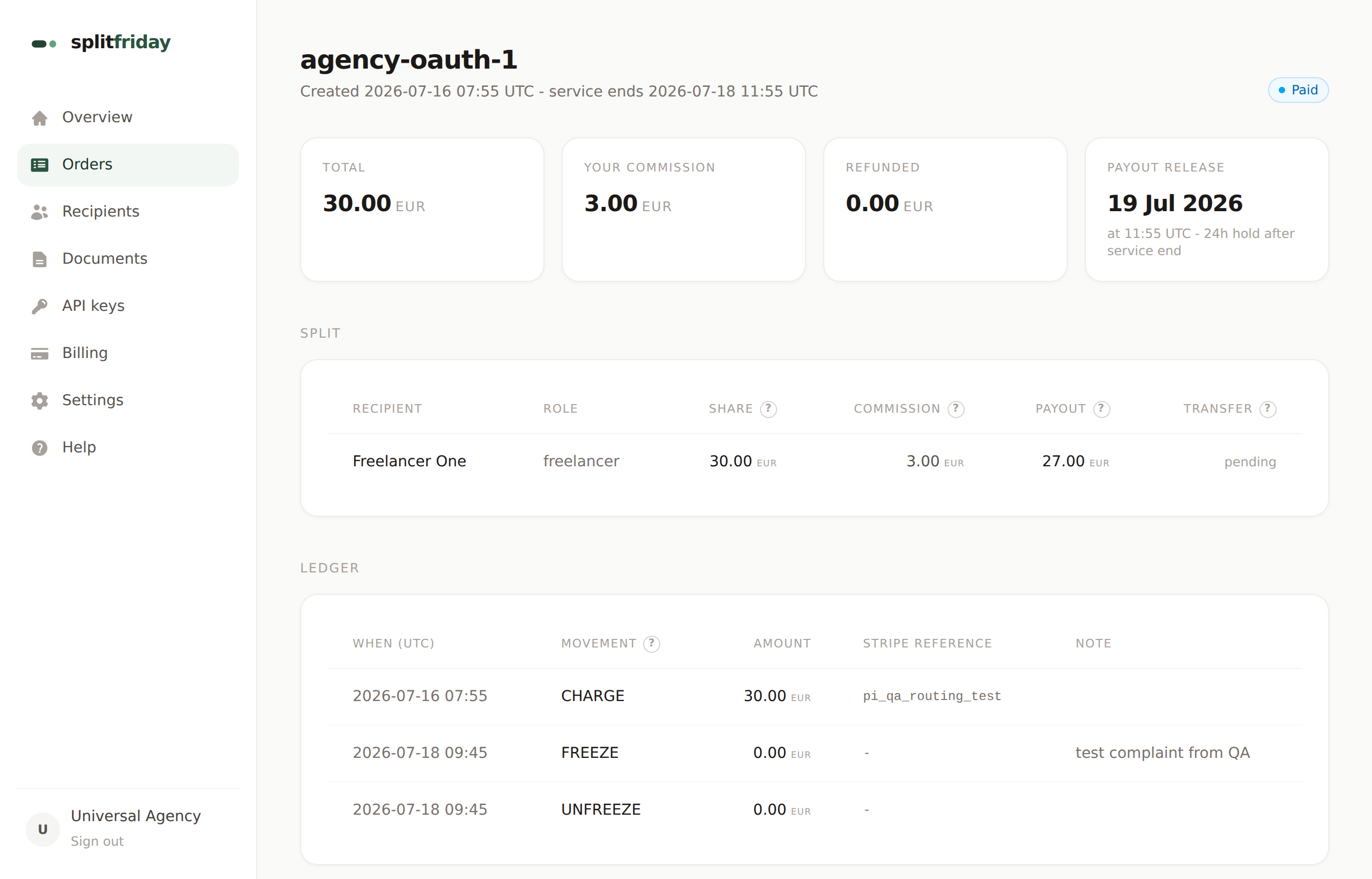
Task: Select recipient Freelancer One
Action: (x=409, y=461)
